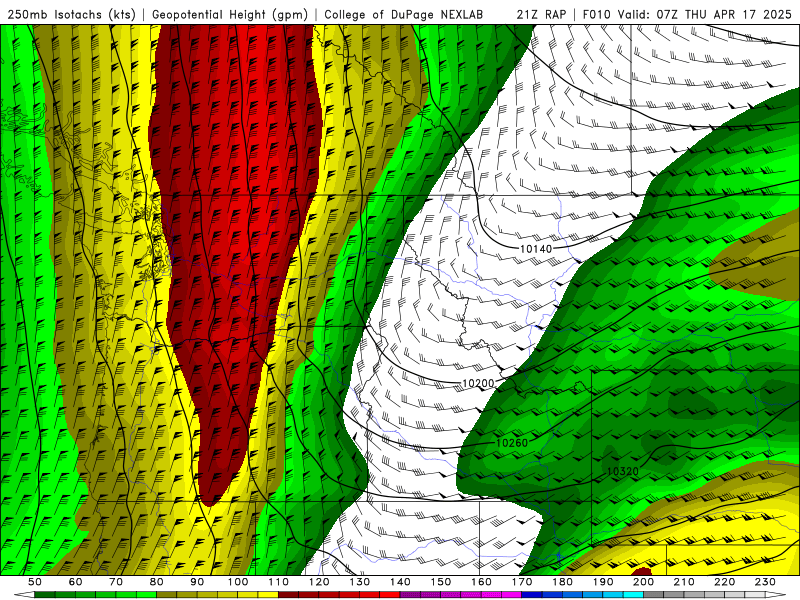Click the 60 value on the color scale
The width and height of the screenshot is (800, 600).
click(x=76, y=582)
